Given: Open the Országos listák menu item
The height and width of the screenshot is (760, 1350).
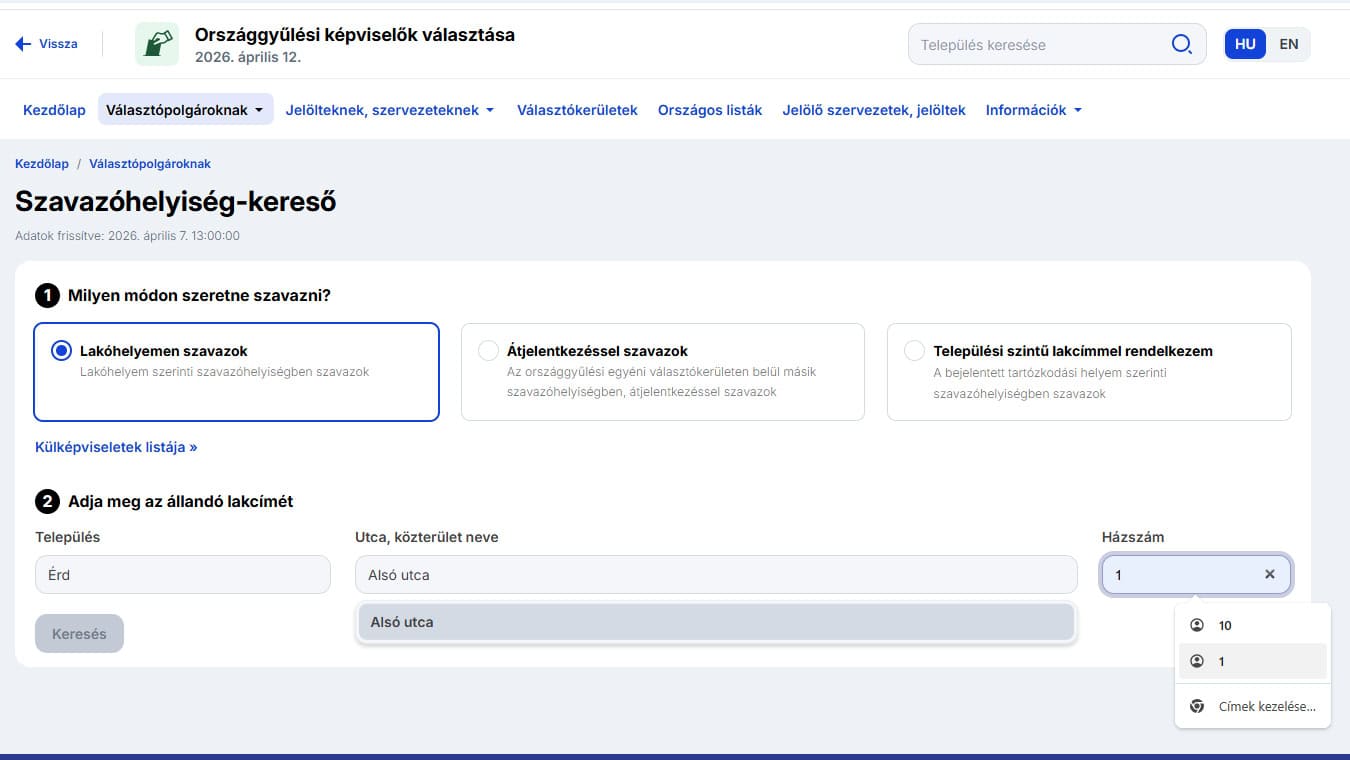Looking at the screenshot, I should [x=710, y=110].
